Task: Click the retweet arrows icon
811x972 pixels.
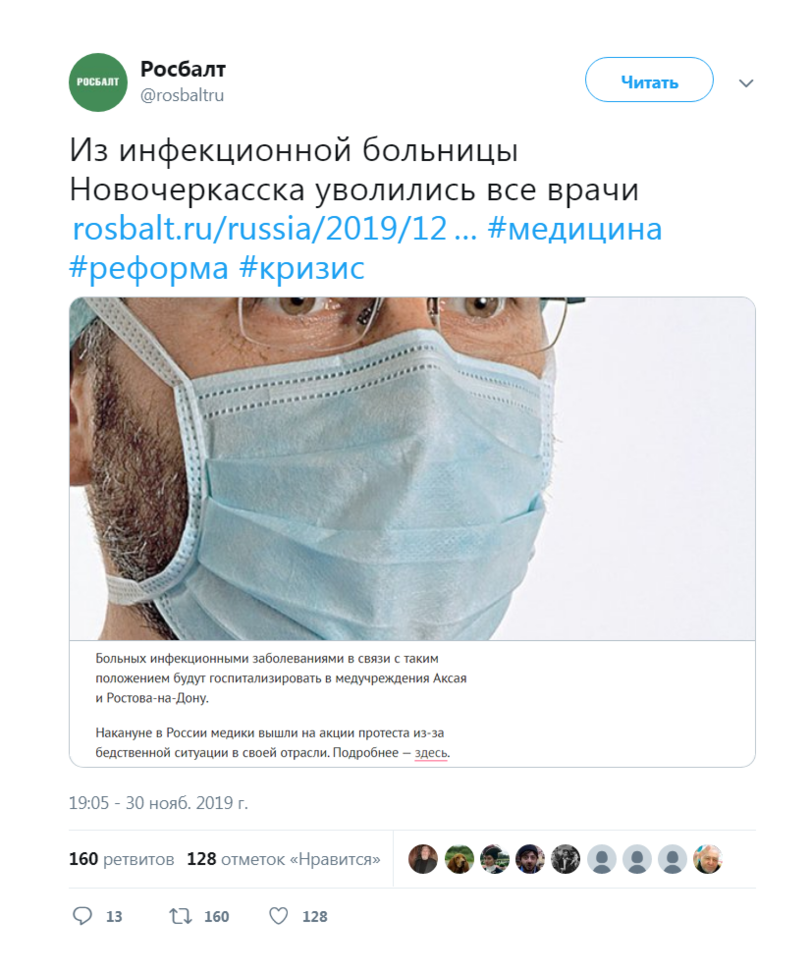Action: pyautogui.click(x=180, y=916)
